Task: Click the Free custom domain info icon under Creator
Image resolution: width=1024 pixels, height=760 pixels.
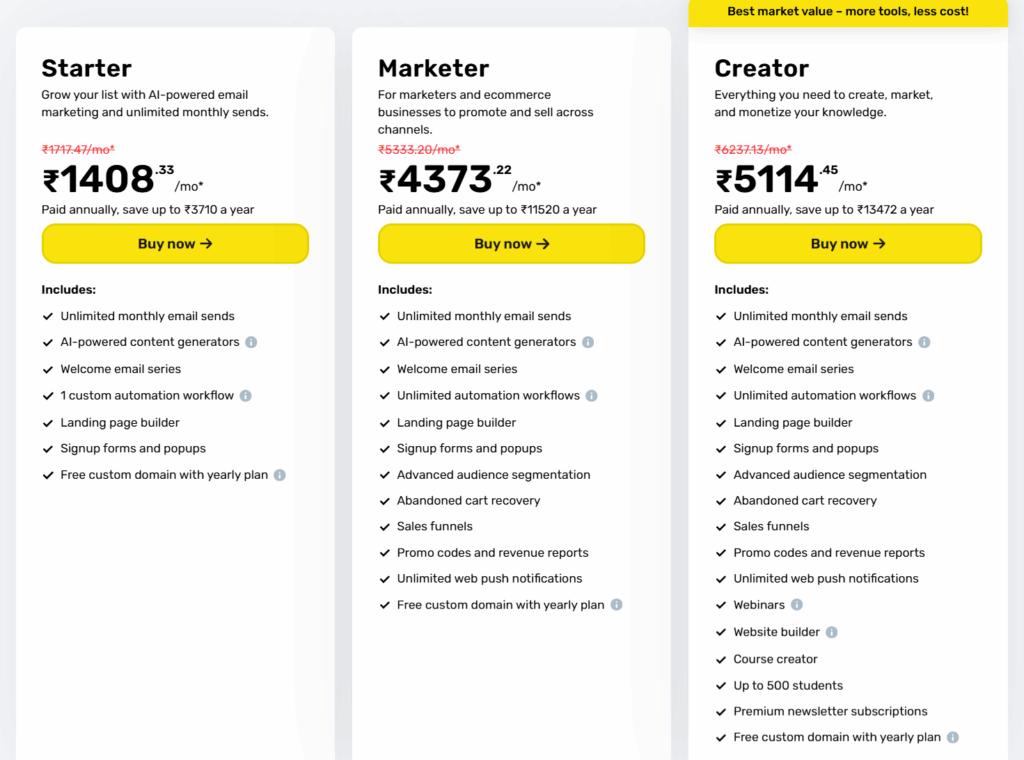Action: tap(954, 737)
